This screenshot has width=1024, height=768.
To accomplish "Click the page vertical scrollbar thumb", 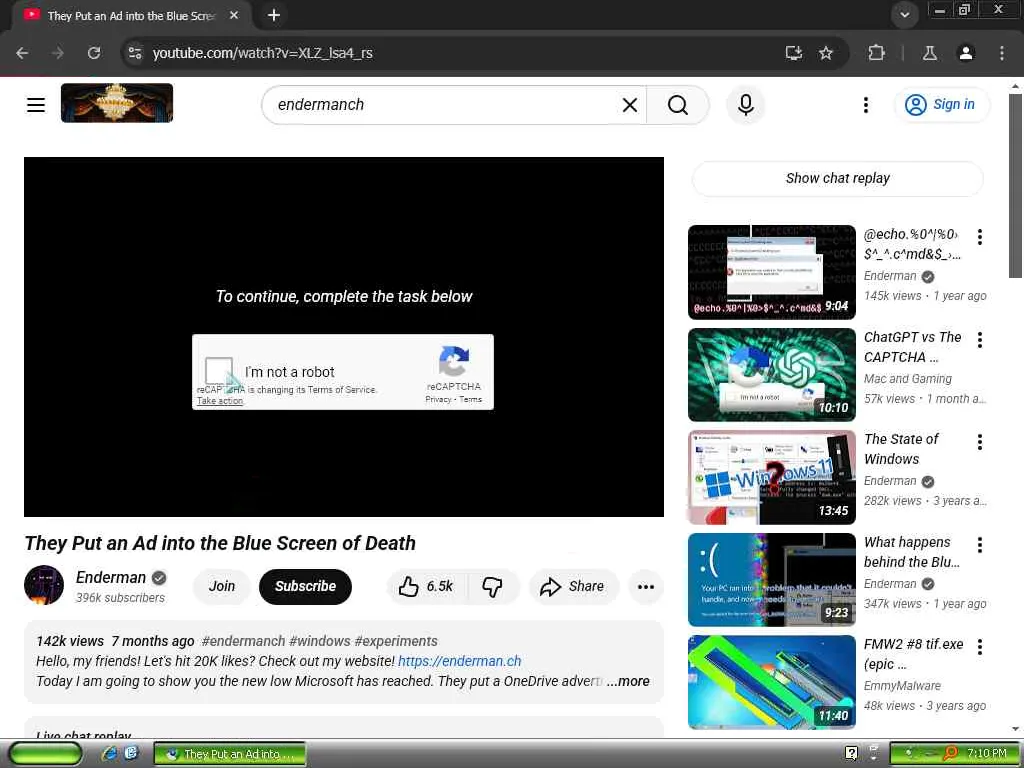I will coord(1015,186).
